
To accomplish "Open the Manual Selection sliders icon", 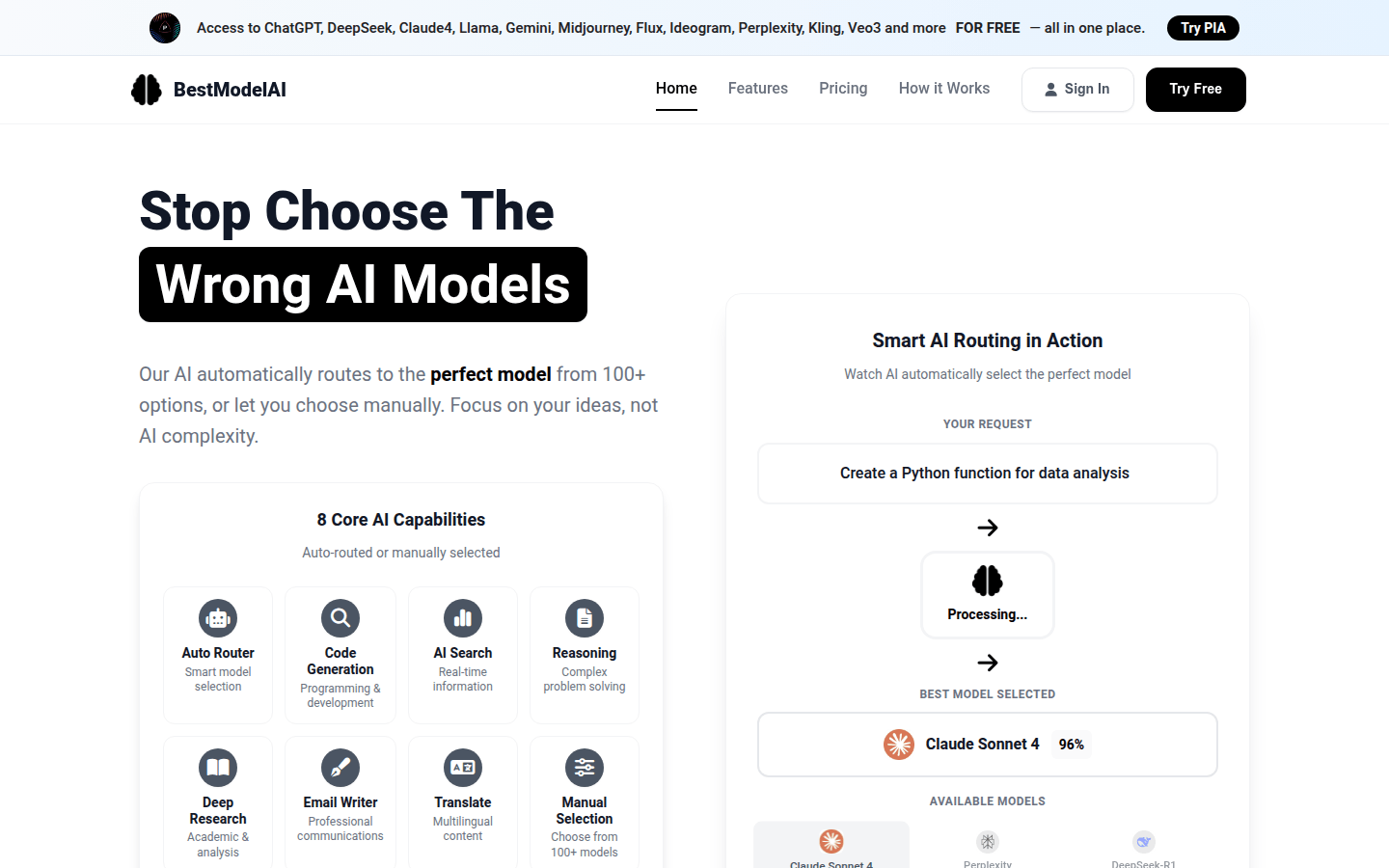I will [585, 768].
